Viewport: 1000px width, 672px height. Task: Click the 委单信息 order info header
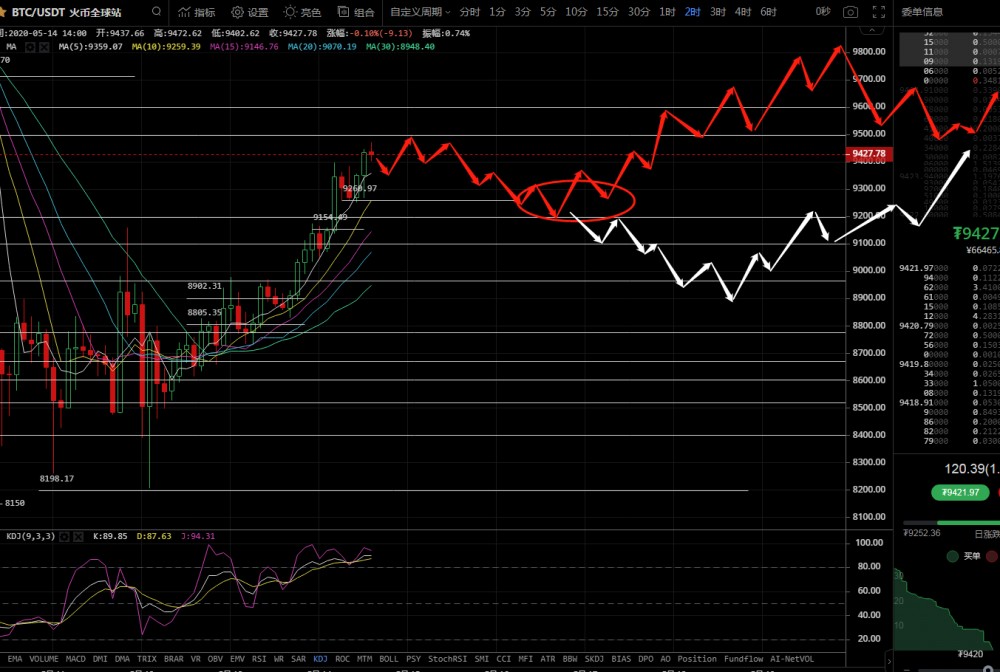pos(921,12)
